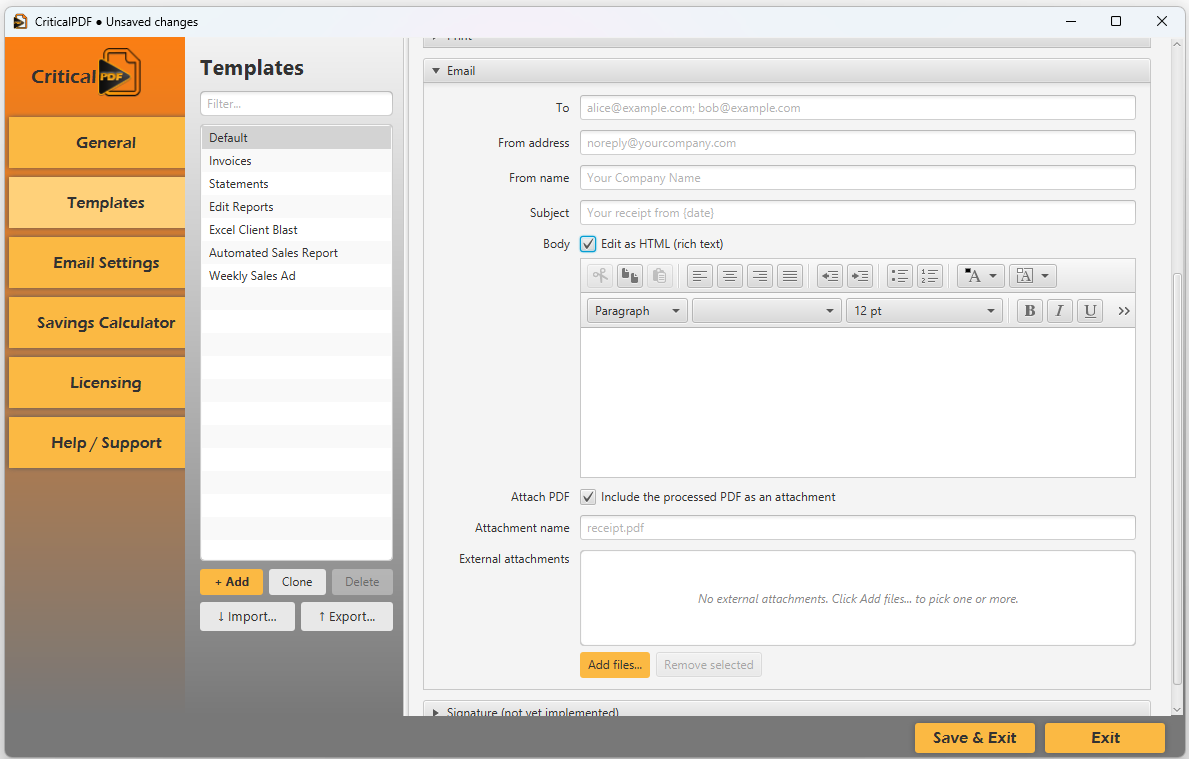This screenshot has width=1189, height=759.
Task: Click the CriticalPDF logo
Action: pyautogui.click(x=86, y=74)
